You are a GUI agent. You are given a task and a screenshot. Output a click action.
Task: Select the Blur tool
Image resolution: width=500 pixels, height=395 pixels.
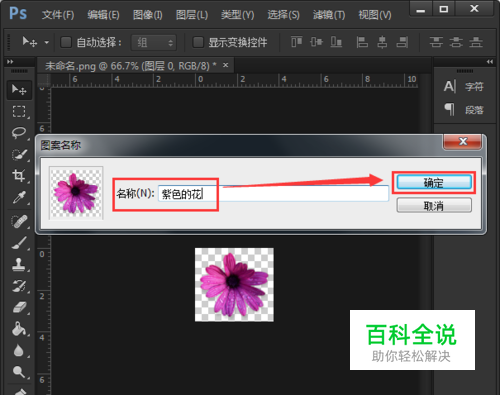[19, 350]
